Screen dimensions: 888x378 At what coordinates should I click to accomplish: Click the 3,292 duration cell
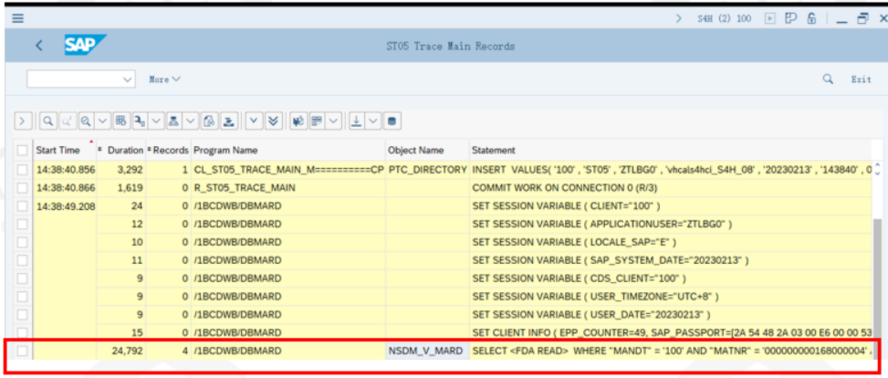(121, 169)
